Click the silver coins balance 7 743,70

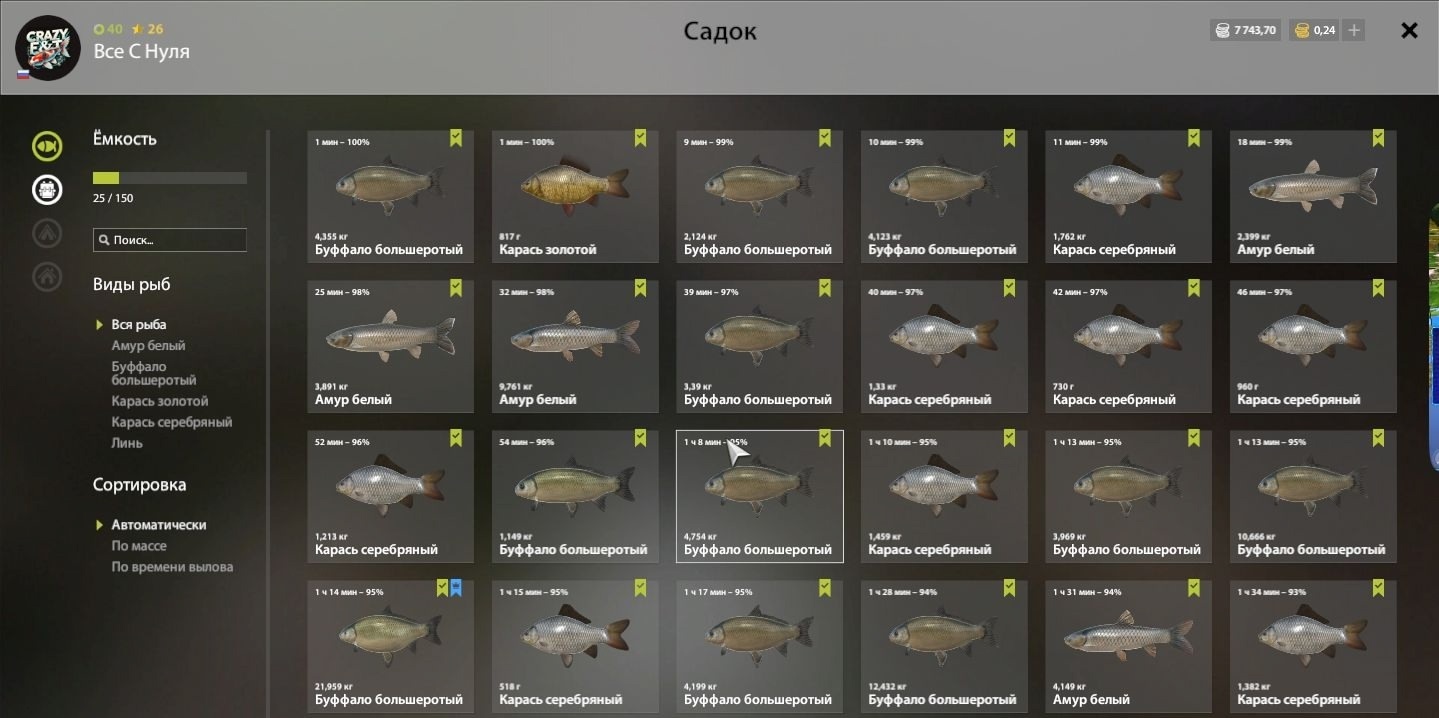(x=1245, y=30)
